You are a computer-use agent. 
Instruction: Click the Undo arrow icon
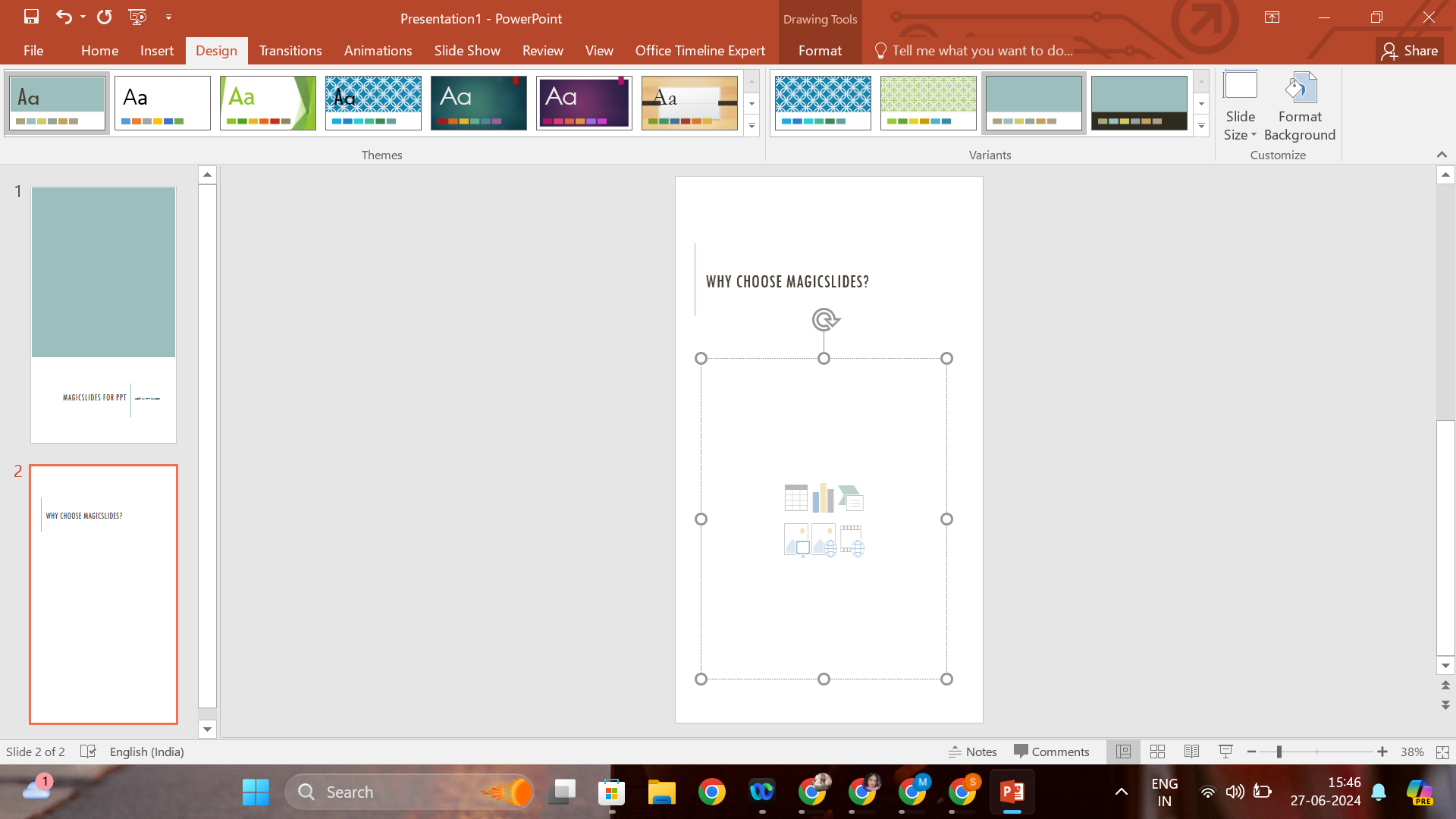click(64, 17)
